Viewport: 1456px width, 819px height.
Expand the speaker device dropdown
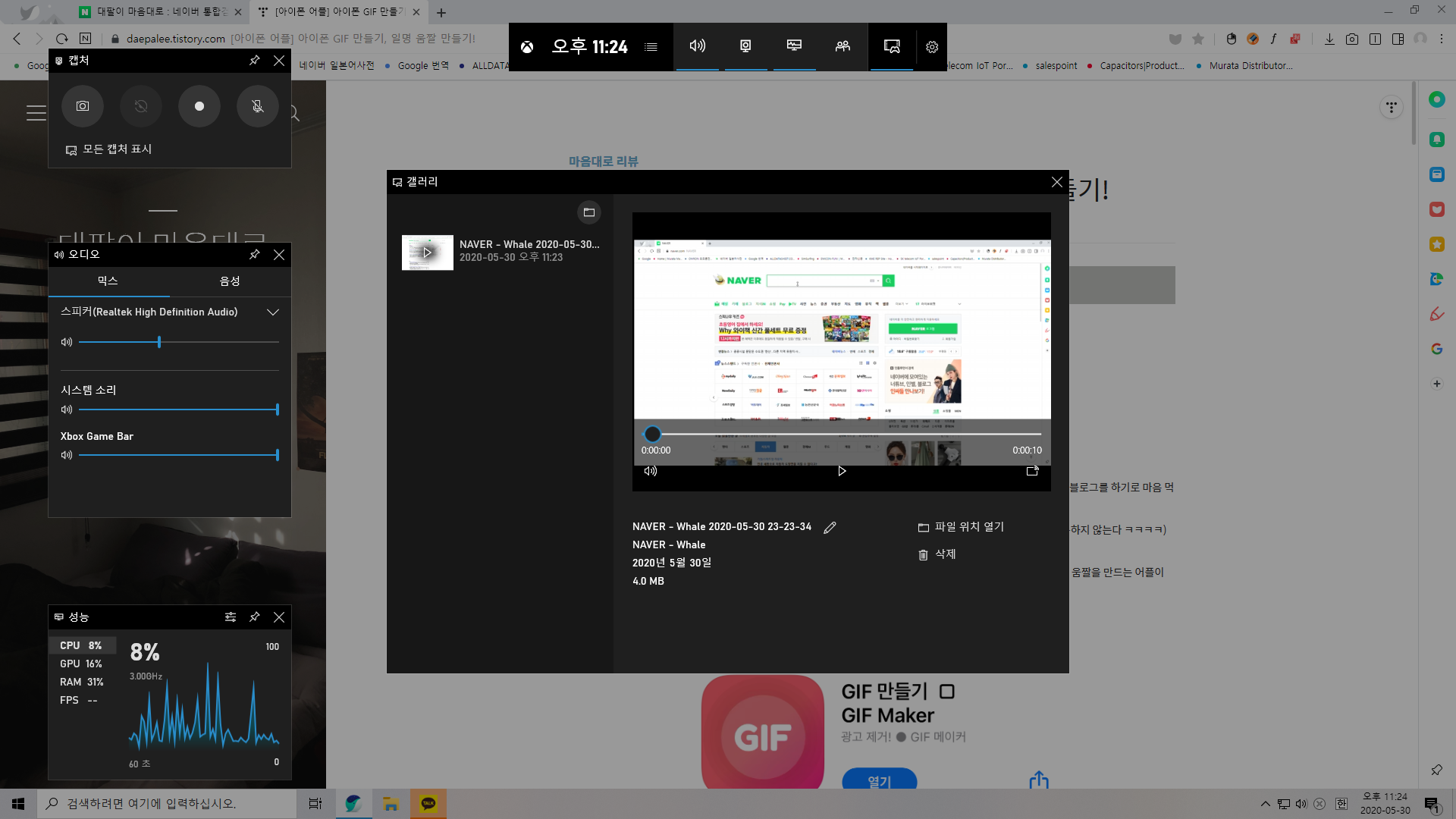(273, 312)
